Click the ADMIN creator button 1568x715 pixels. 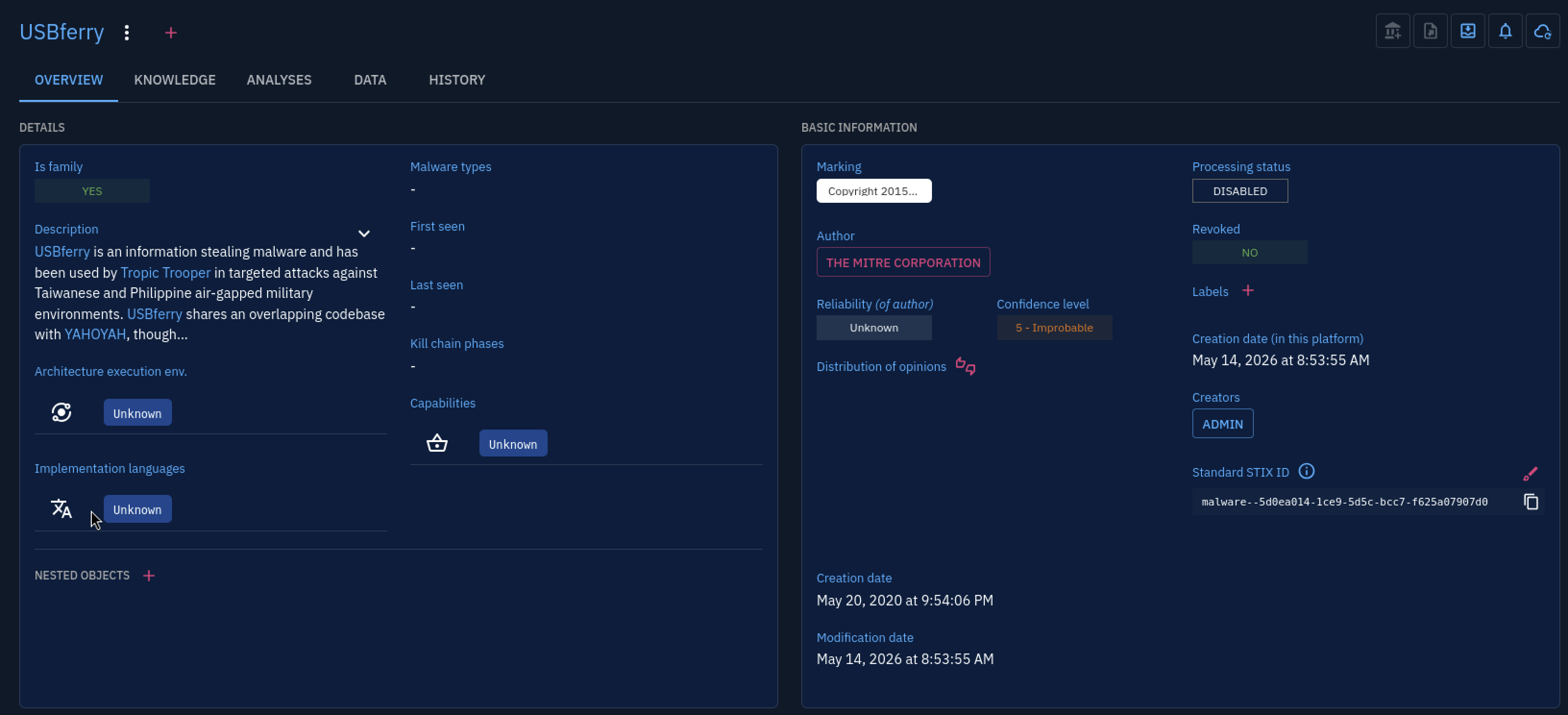pos(1223,424)
